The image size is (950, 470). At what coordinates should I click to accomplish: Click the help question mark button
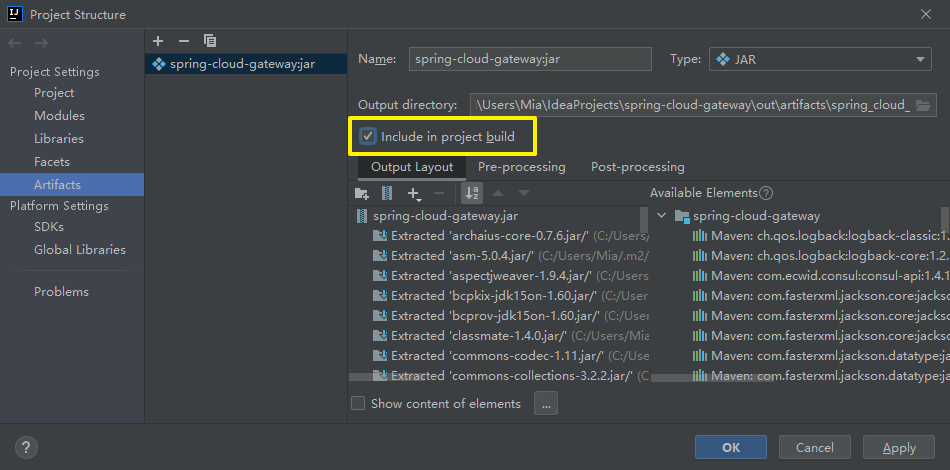25,448
